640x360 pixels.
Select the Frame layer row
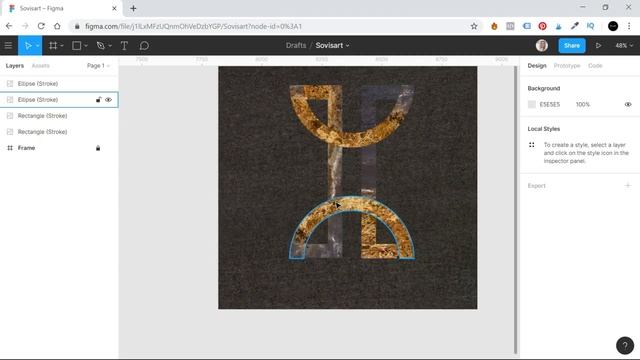(x=59, y=148)
